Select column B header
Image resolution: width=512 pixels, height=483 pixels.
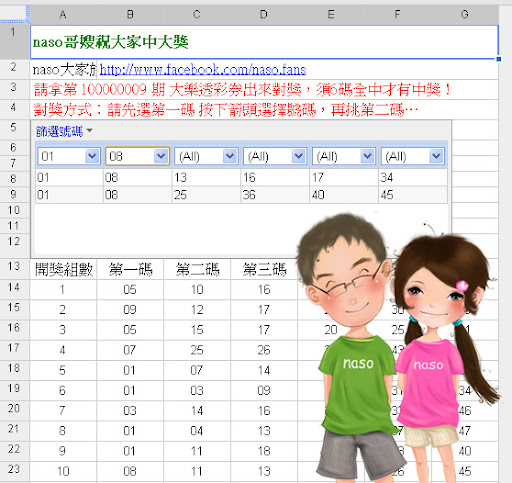pos(130,15)
